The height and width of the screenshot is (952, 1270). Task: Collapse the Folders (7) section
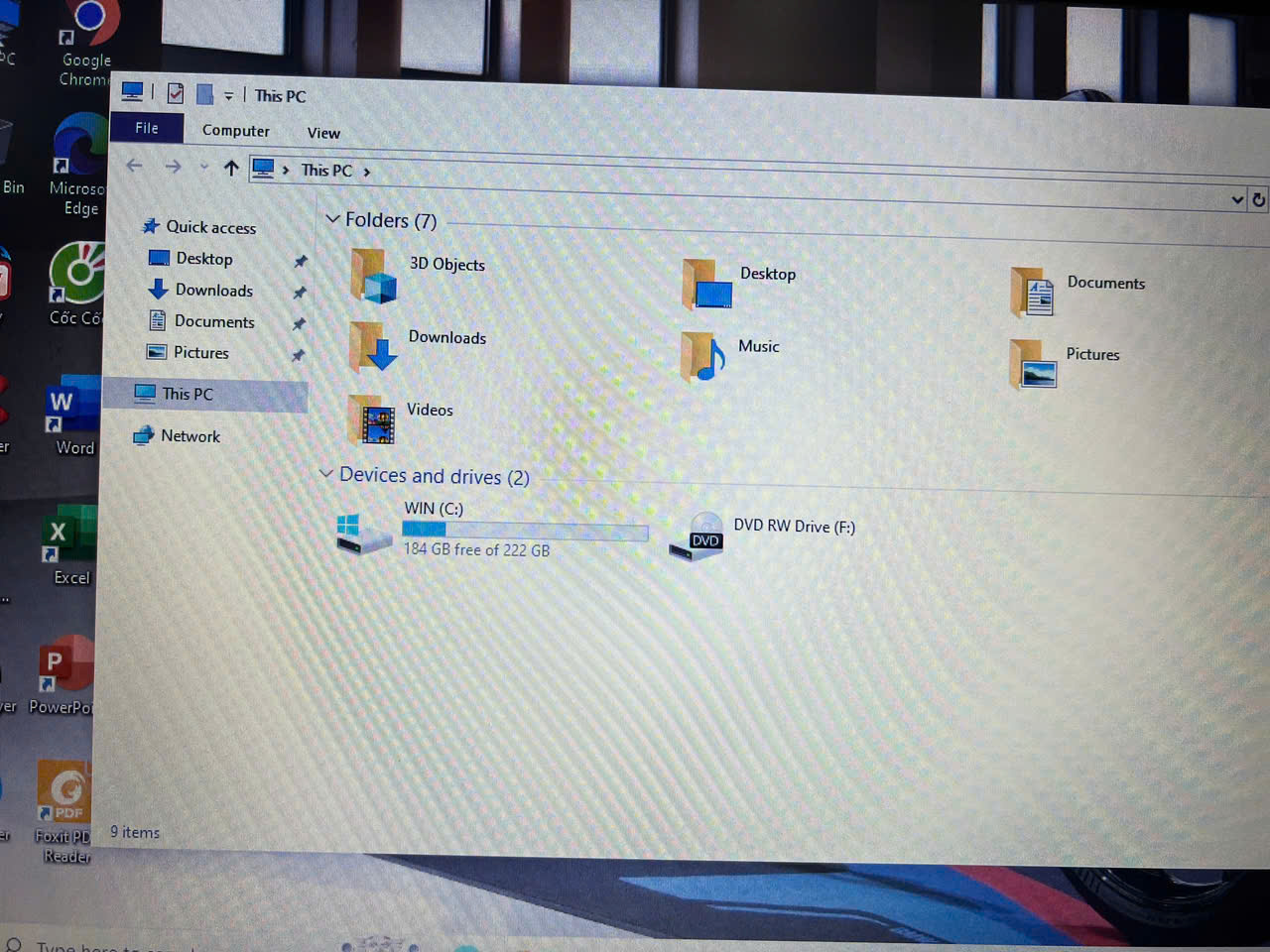(333, 219)
